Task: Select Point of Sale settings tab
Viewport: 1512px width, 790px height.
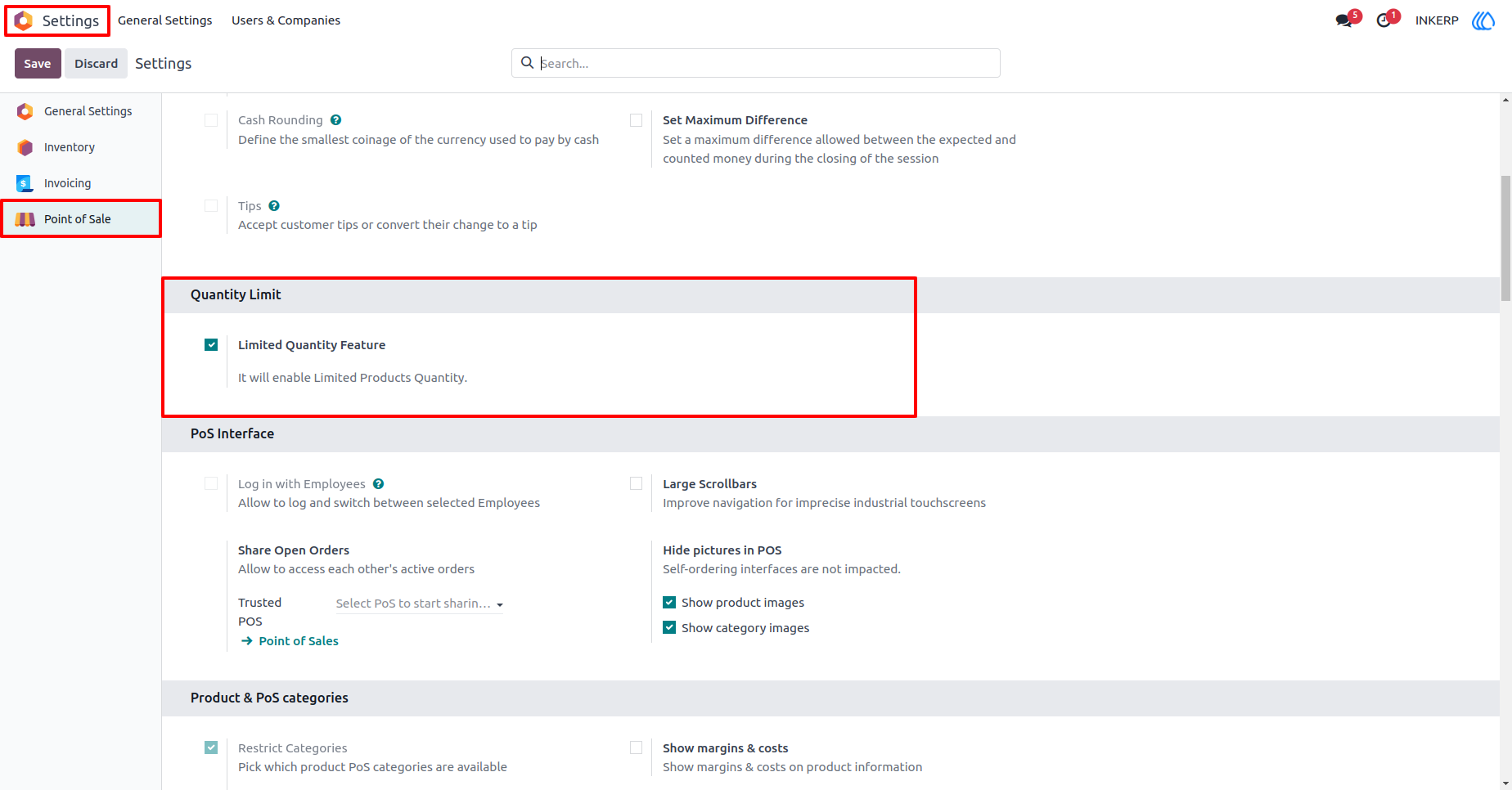Action: tap(80, 219)
